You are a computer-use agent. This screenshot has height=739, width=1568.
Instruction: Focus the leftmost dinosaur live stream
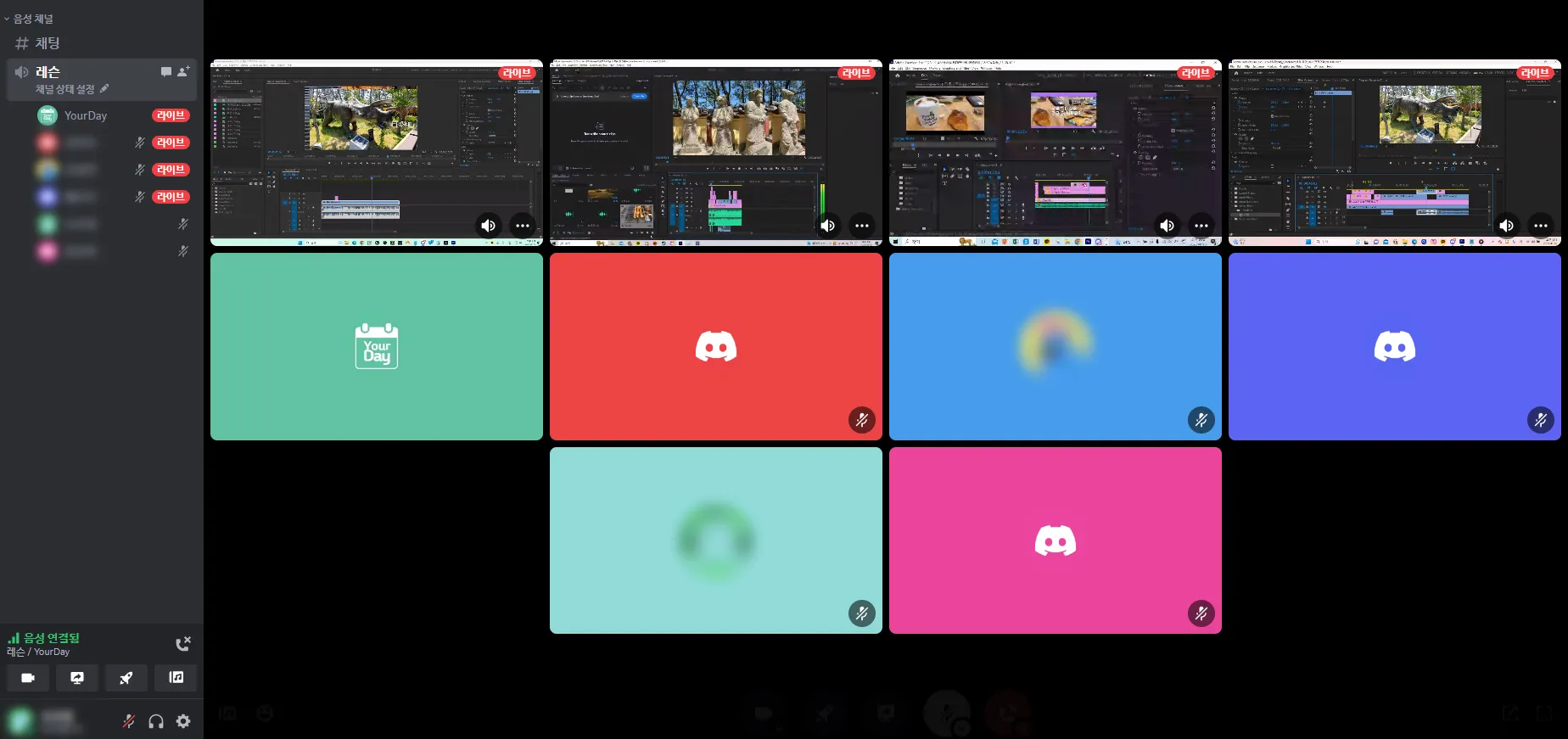377,153
